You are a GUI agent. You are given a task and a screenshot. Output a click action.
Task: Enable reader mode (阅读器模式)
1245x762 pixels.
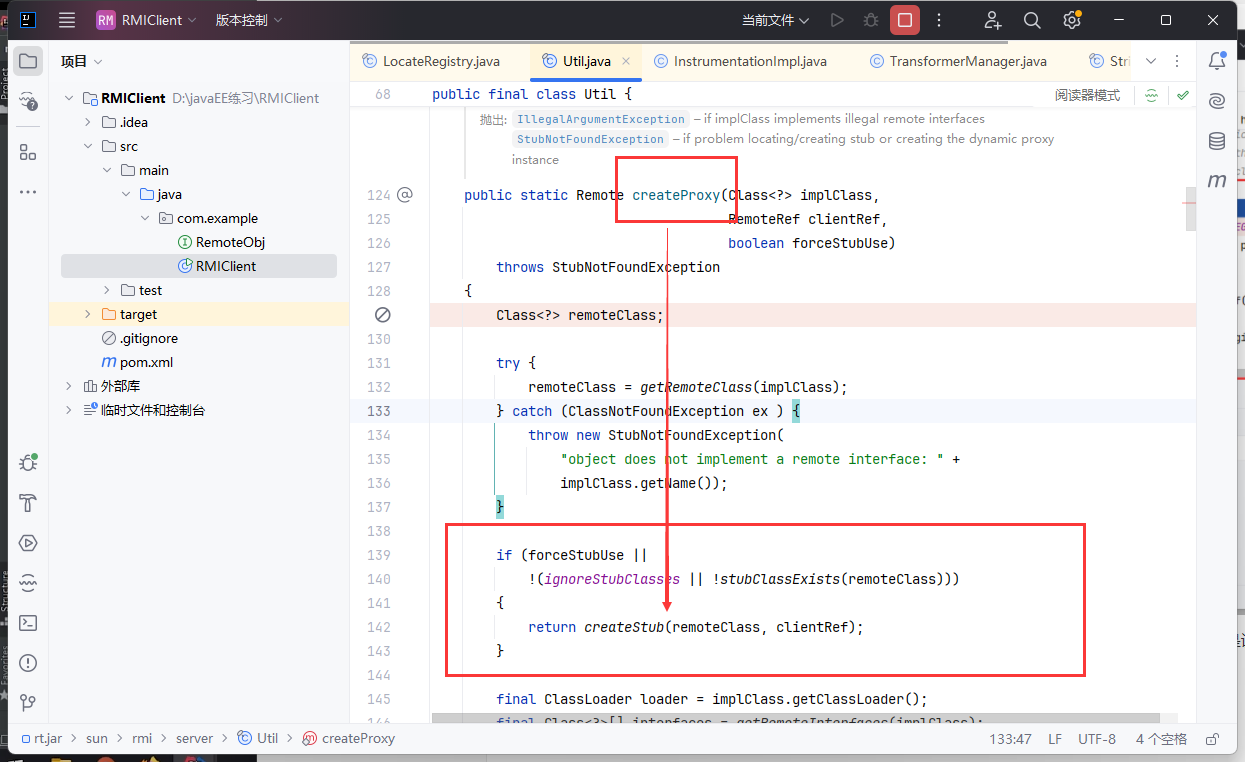pos(1087,95)
